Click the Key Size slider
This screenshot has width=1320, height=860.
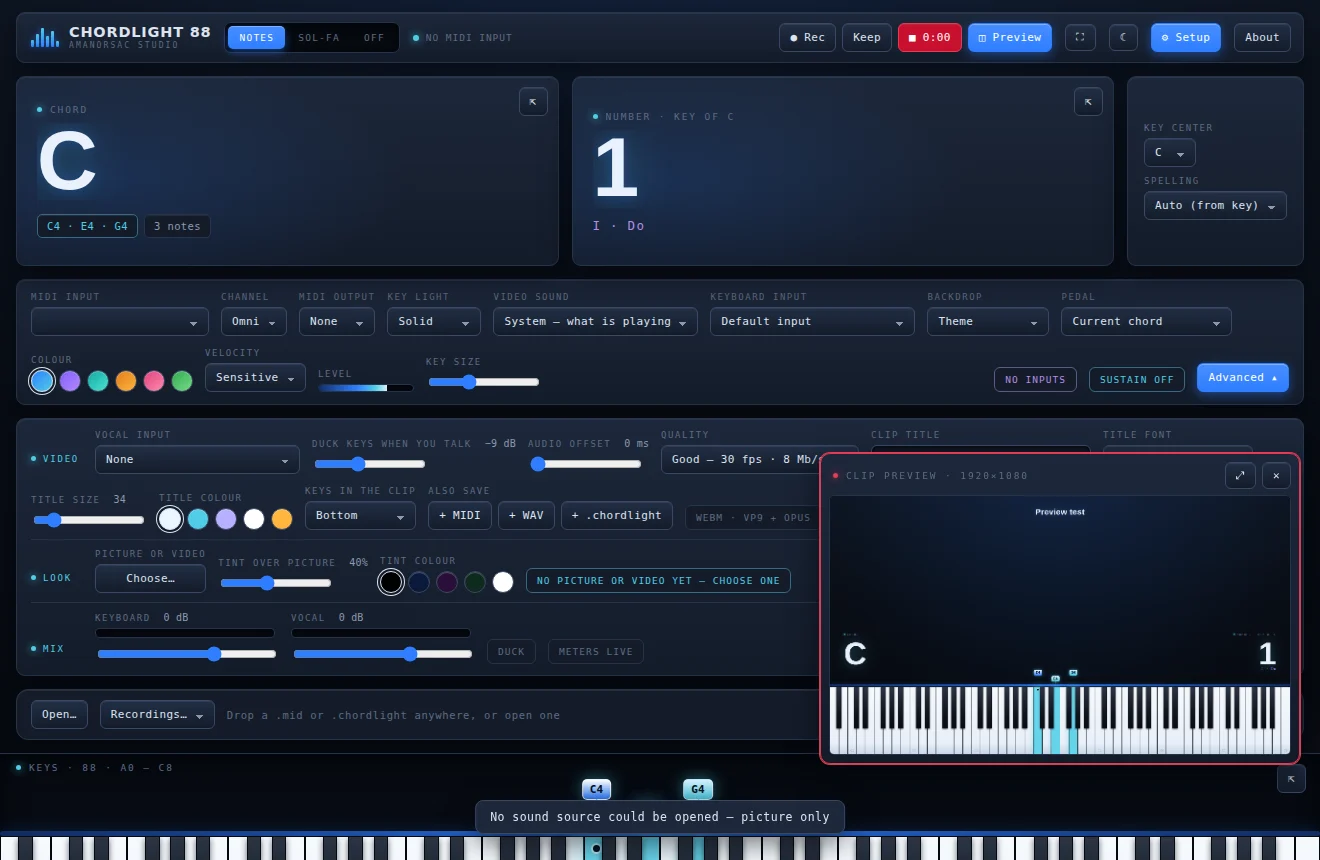[484, 382]
